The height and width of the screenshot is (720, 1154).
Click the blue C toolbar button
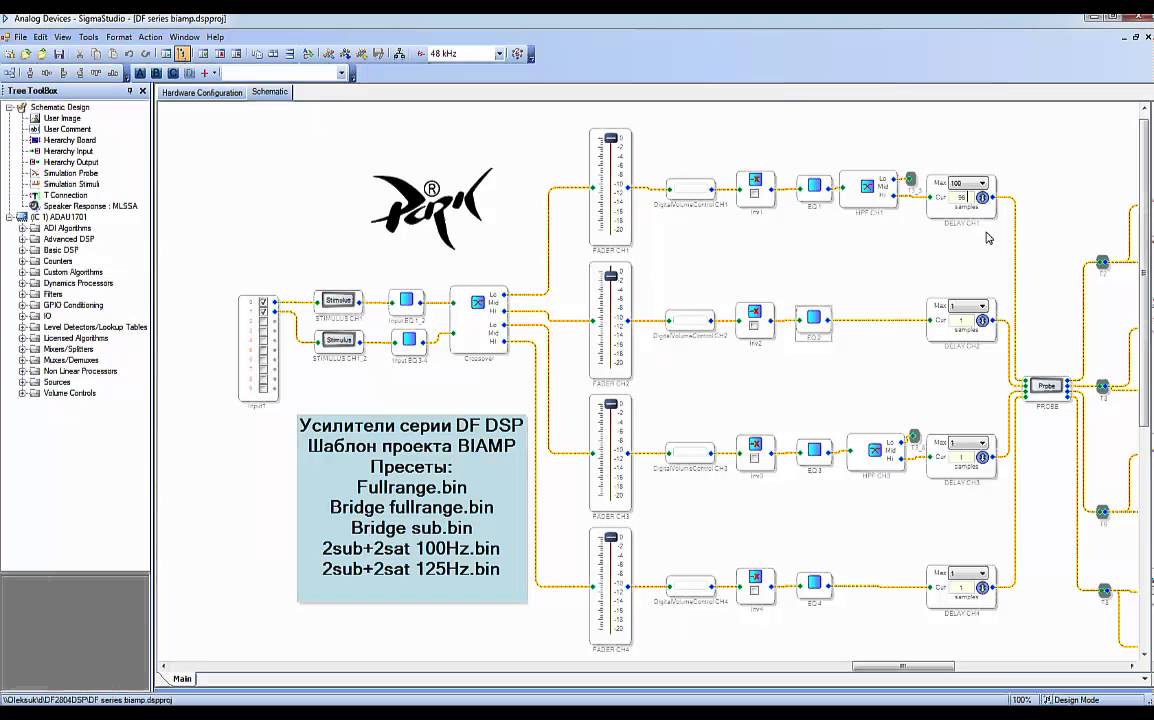coord(173,73)
